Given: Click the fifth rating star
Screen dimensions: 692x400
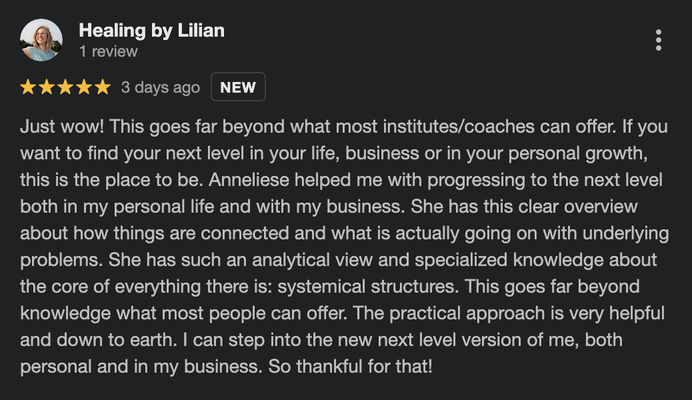Looking at the screenshot, I should tap(102, 87).
